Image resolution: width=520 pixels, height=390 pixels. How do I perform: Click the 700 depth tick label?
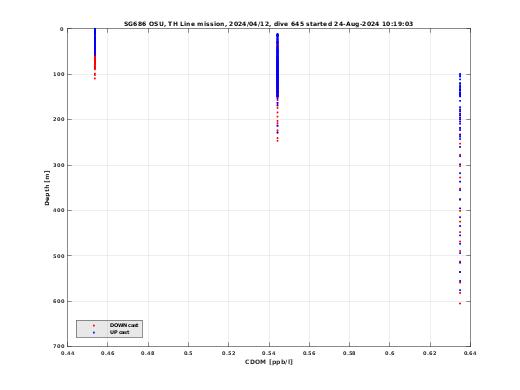(58, 346)
